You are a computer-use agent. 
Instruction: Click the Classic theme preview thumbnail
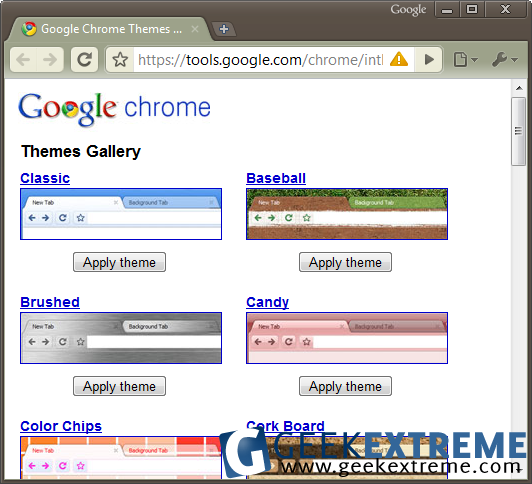click(x=121, y=214)
